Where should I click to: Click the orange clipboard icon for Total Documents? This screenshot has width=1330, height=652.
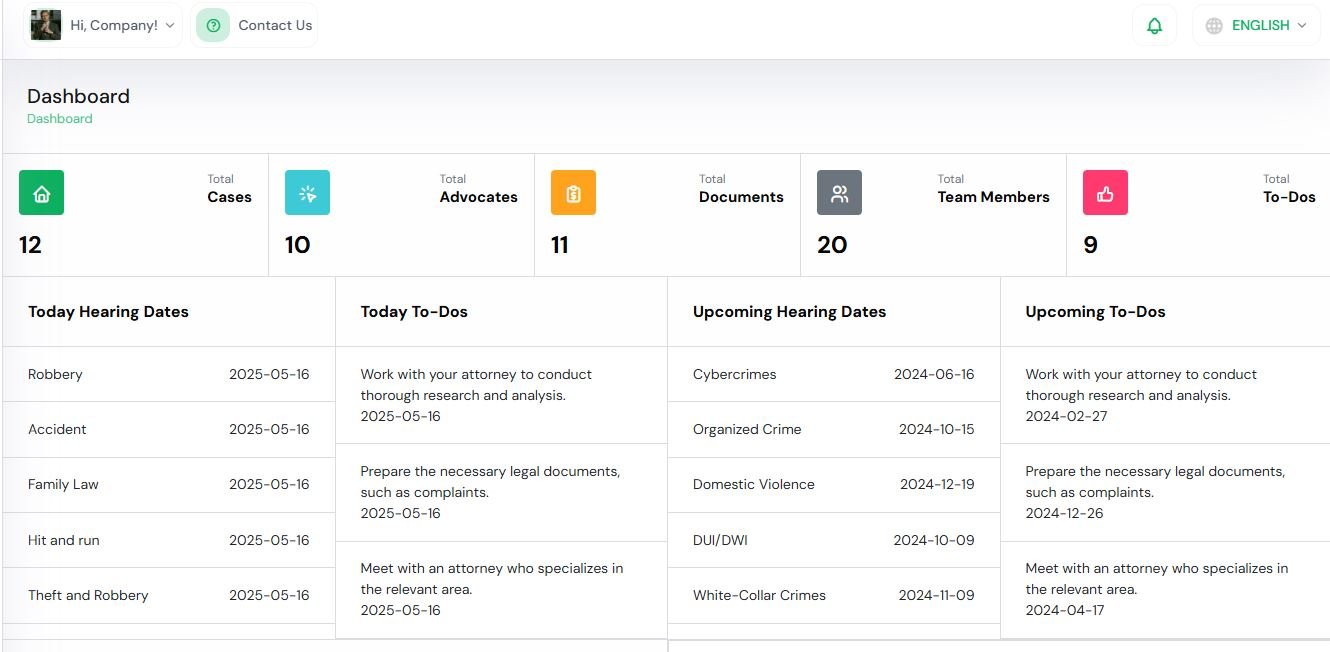click(573, 193)
